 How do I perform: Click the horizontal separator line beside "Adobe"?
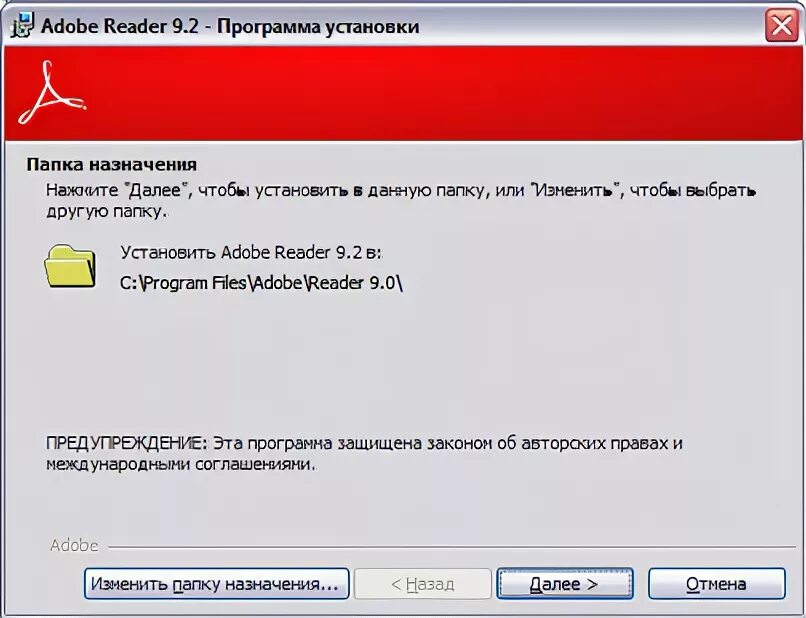click(x=452, y=547)
